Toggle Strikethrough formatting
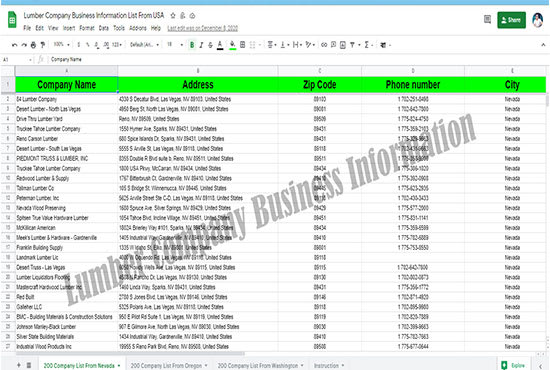The height and width of the screenshot is (370, 550). coord(210,45)
